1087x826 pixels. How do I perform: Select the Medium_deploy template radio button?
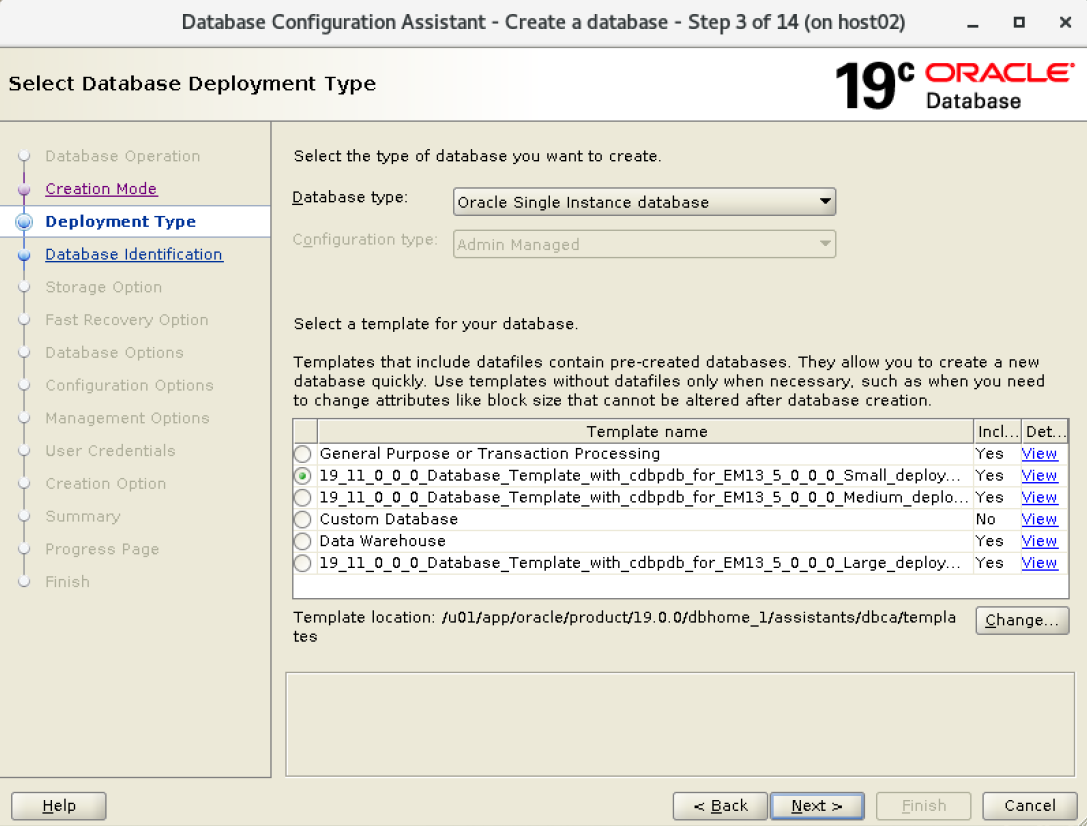[302, 498]
